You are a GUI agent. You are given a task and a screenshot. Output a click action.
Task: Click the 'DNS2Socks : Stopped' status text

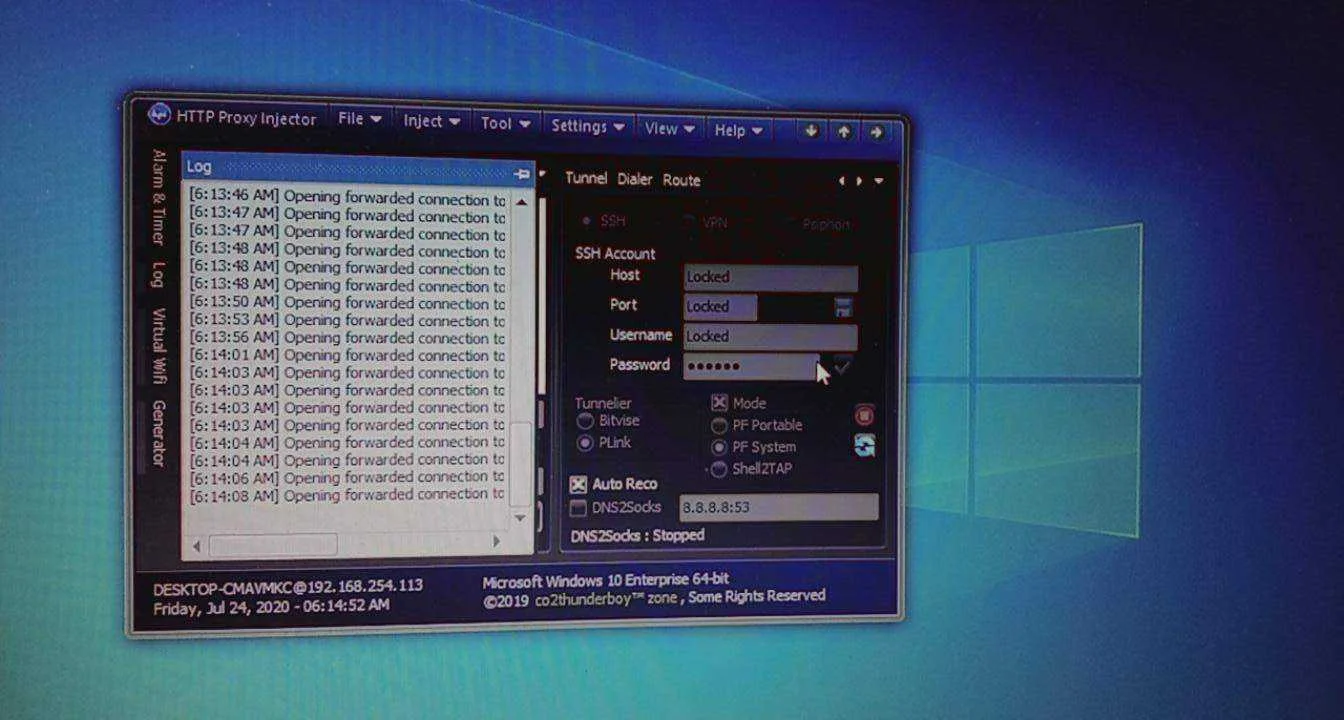point(637,536)
